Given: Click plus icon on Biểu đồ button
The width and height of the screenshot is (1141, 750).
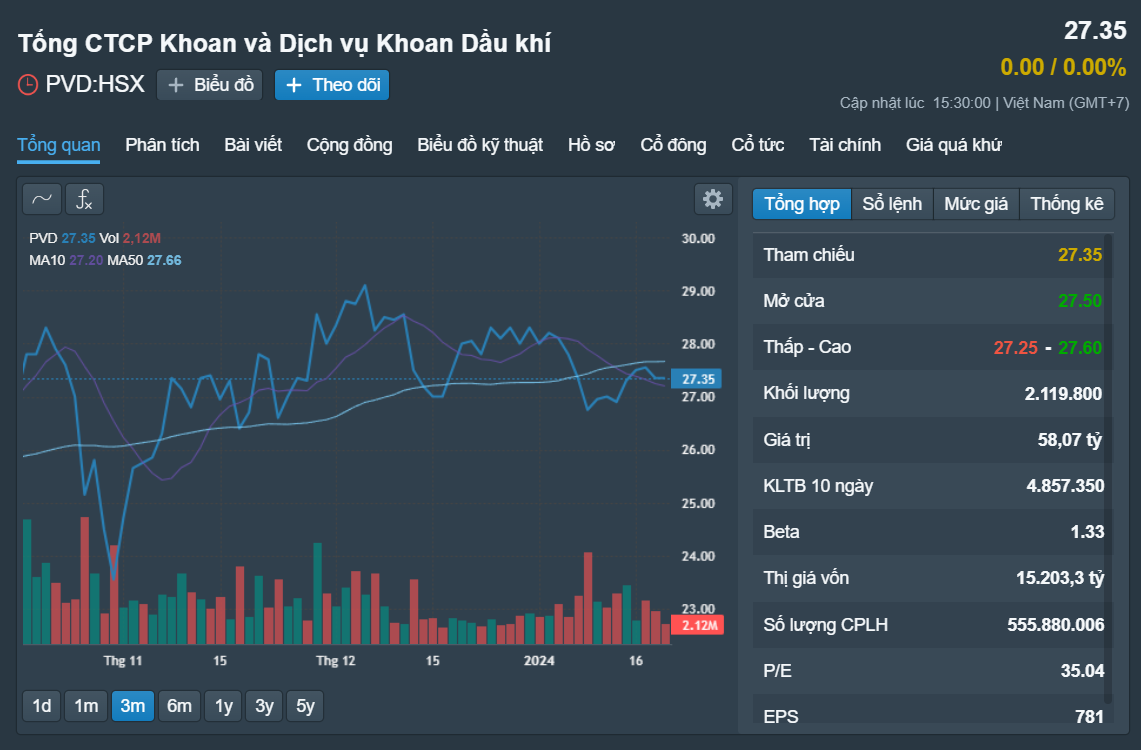Looking at the screenshot, I should click(x=175, y=85).
